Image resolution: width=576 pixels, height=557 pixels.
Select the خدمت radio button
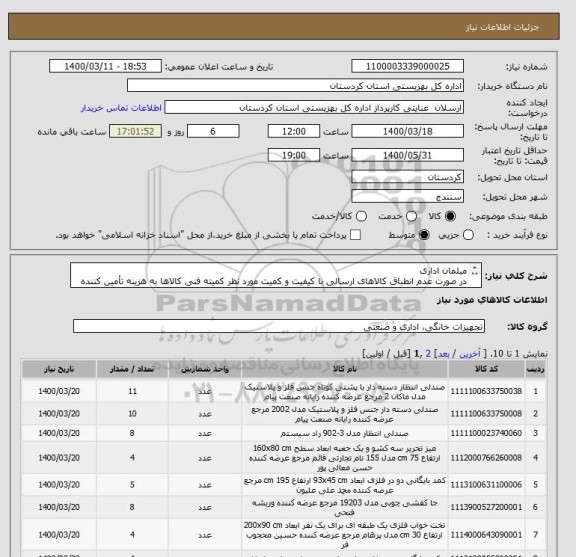[x=411, y=216]
